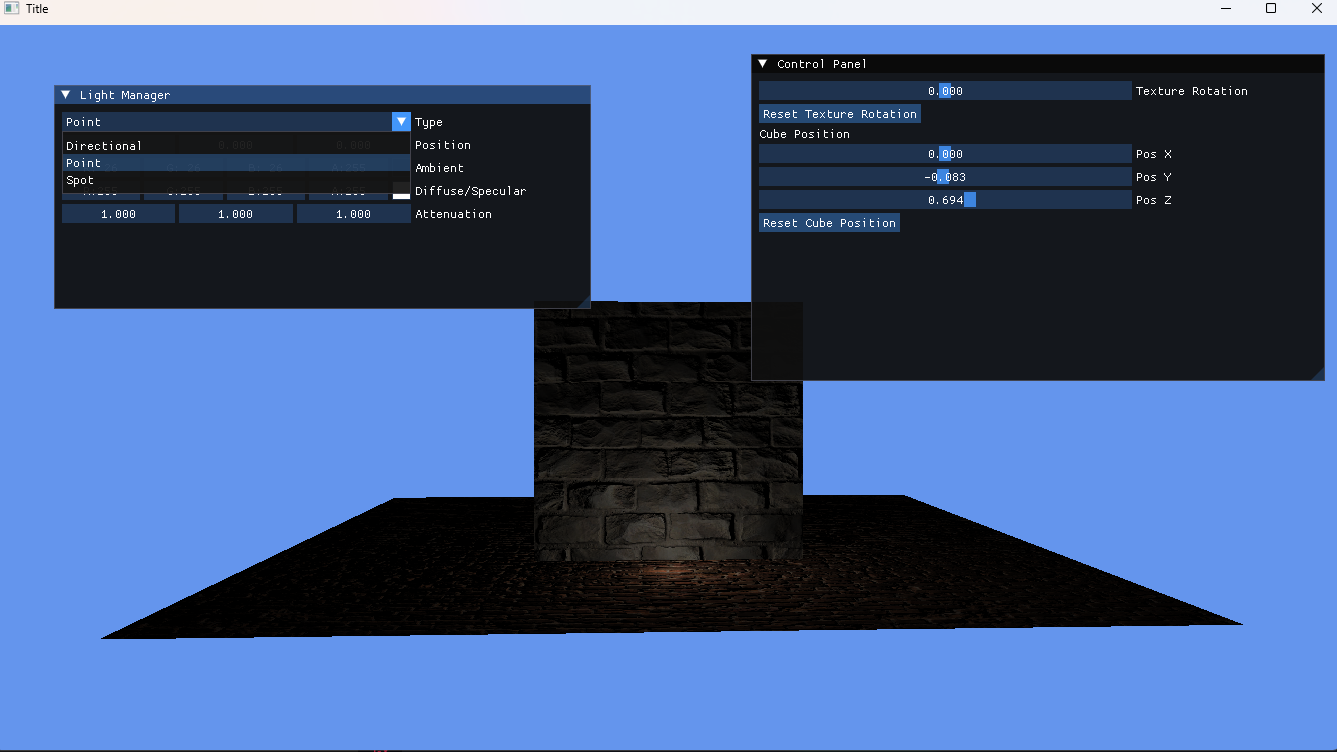
Task: Click Reset Texture Rotation button
Action: tap(840, 114)
